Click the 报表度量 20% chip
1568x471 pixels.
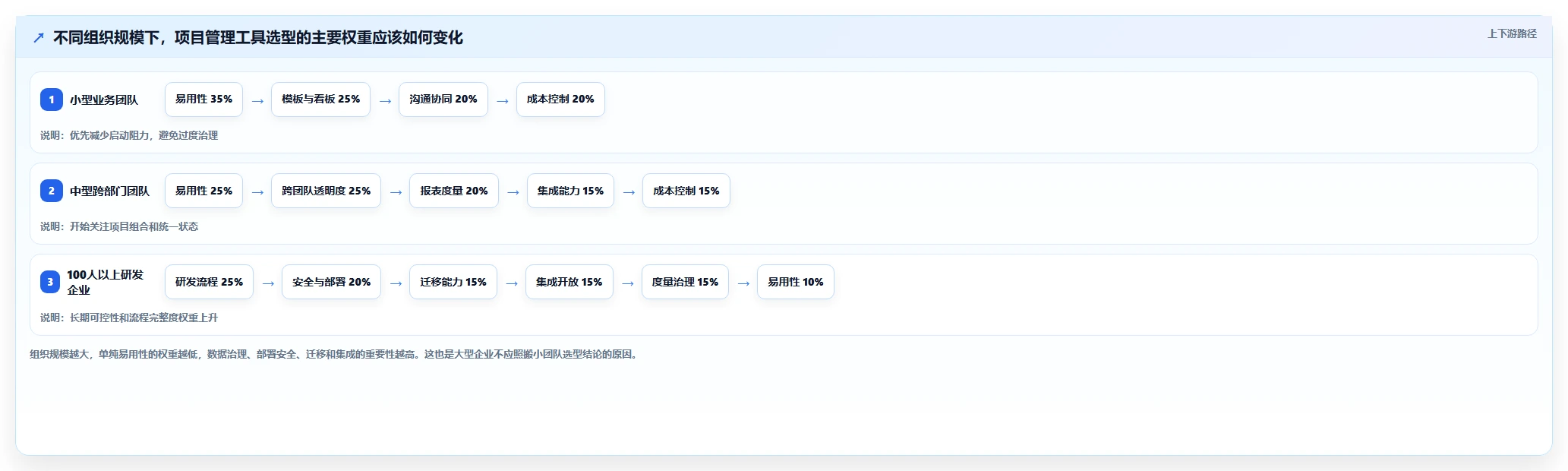click(x=454, y=191)
